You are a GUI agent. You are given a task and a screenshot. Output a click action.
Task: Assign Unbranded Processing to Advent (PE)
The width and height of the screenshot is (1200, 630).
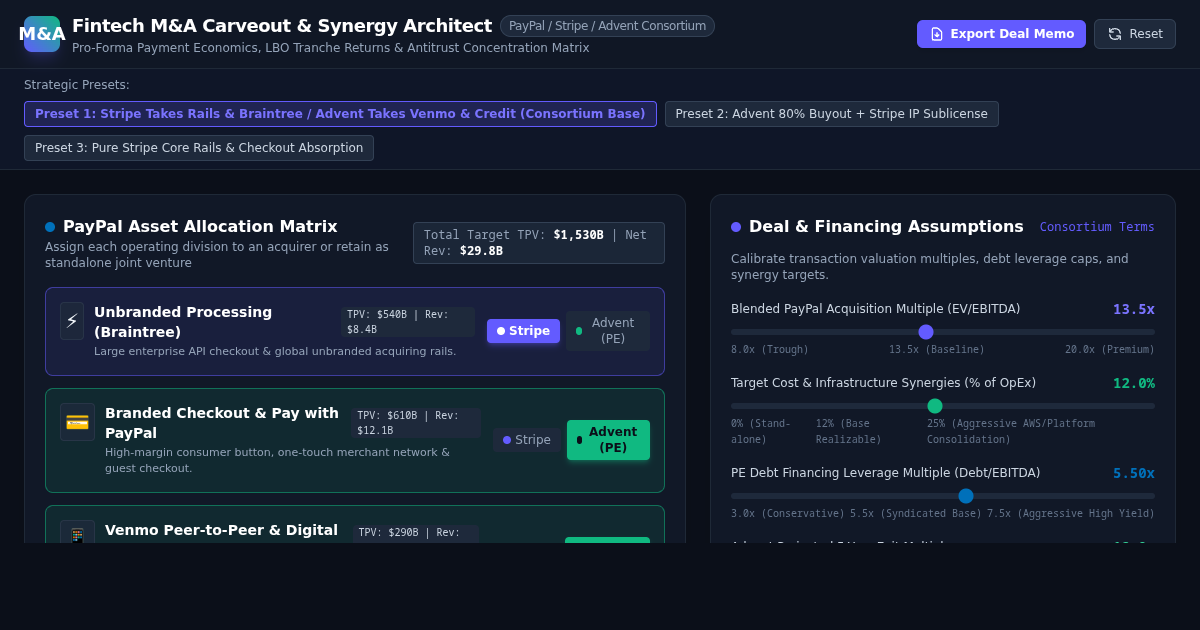click(607, 331)
